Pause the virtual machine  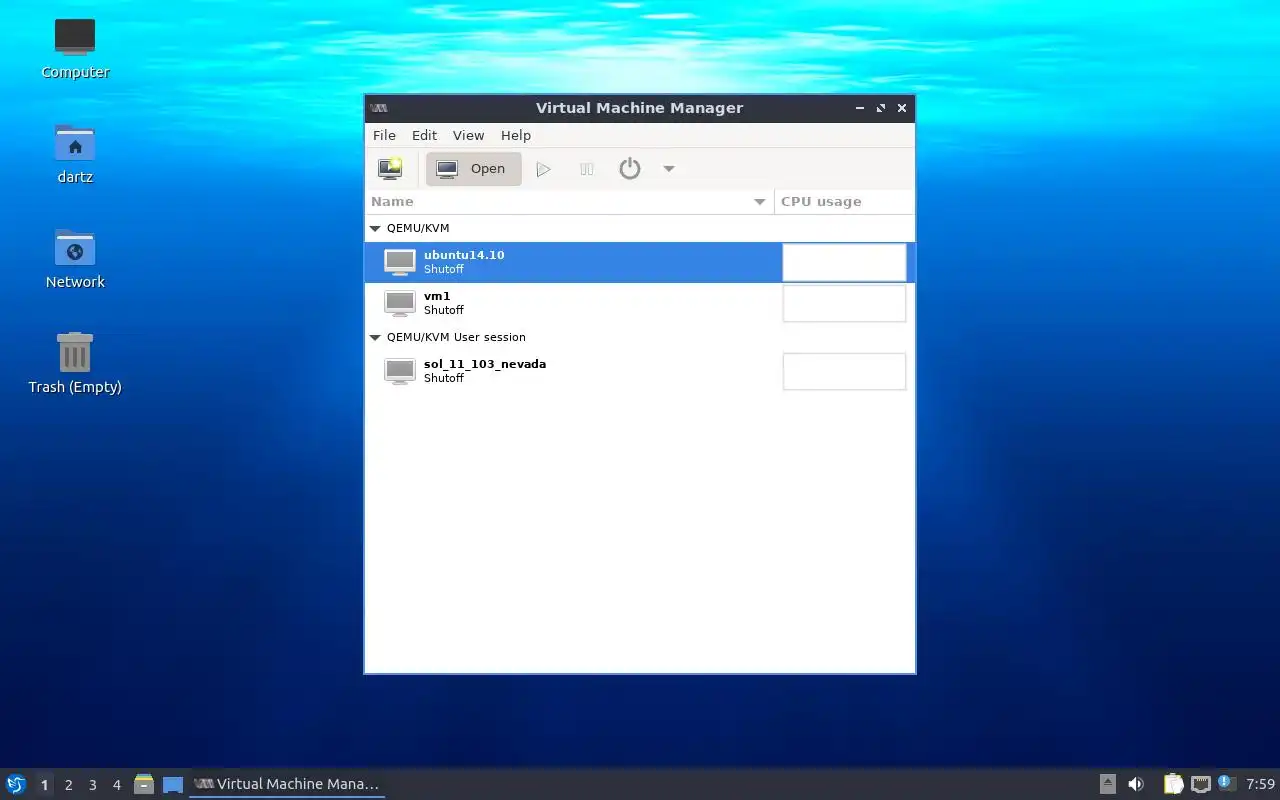tap(587, 169)
